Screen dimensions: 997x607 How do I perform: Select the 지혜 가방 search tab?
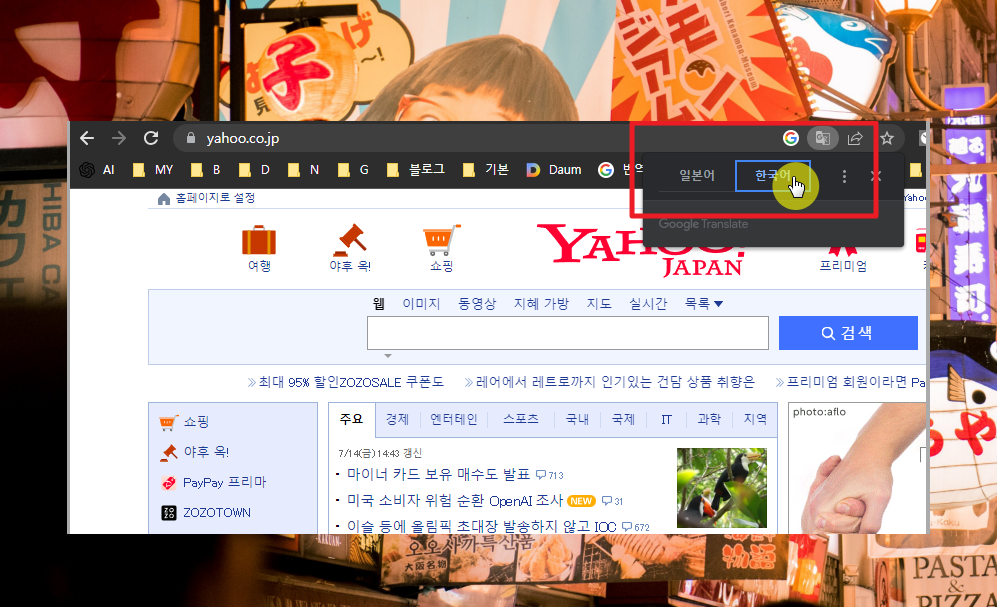tap(541, 304)
